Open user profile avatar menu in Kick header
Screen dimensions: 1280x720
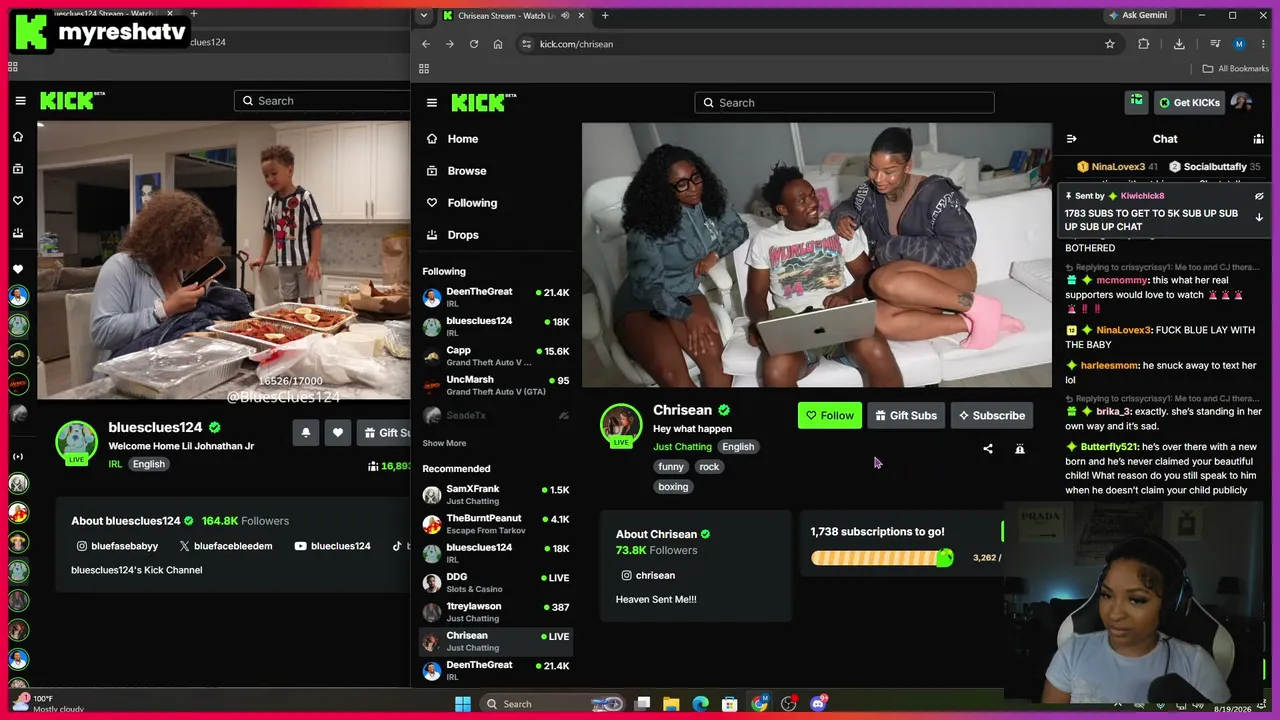click(1241, 102)
